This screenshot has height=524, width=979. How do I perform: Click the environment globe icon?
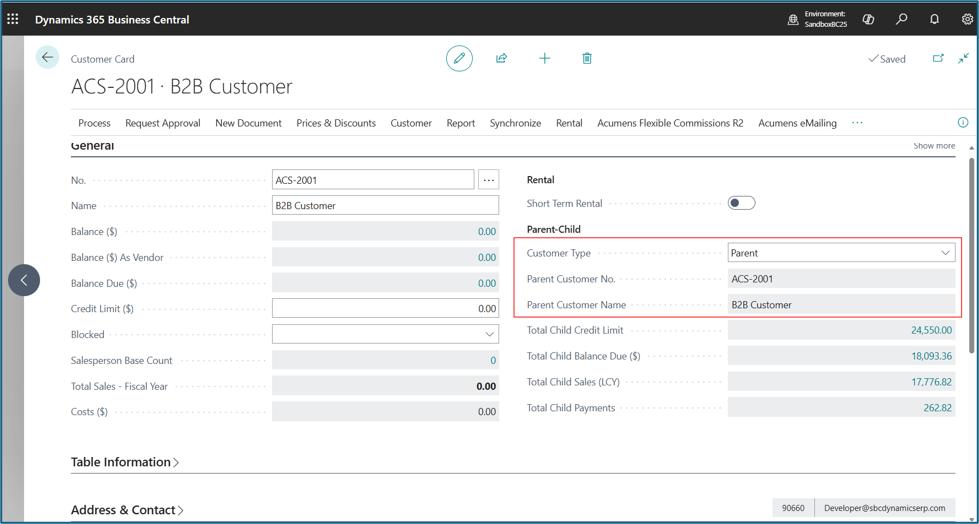pyautogui.click(x=793, y=20)
